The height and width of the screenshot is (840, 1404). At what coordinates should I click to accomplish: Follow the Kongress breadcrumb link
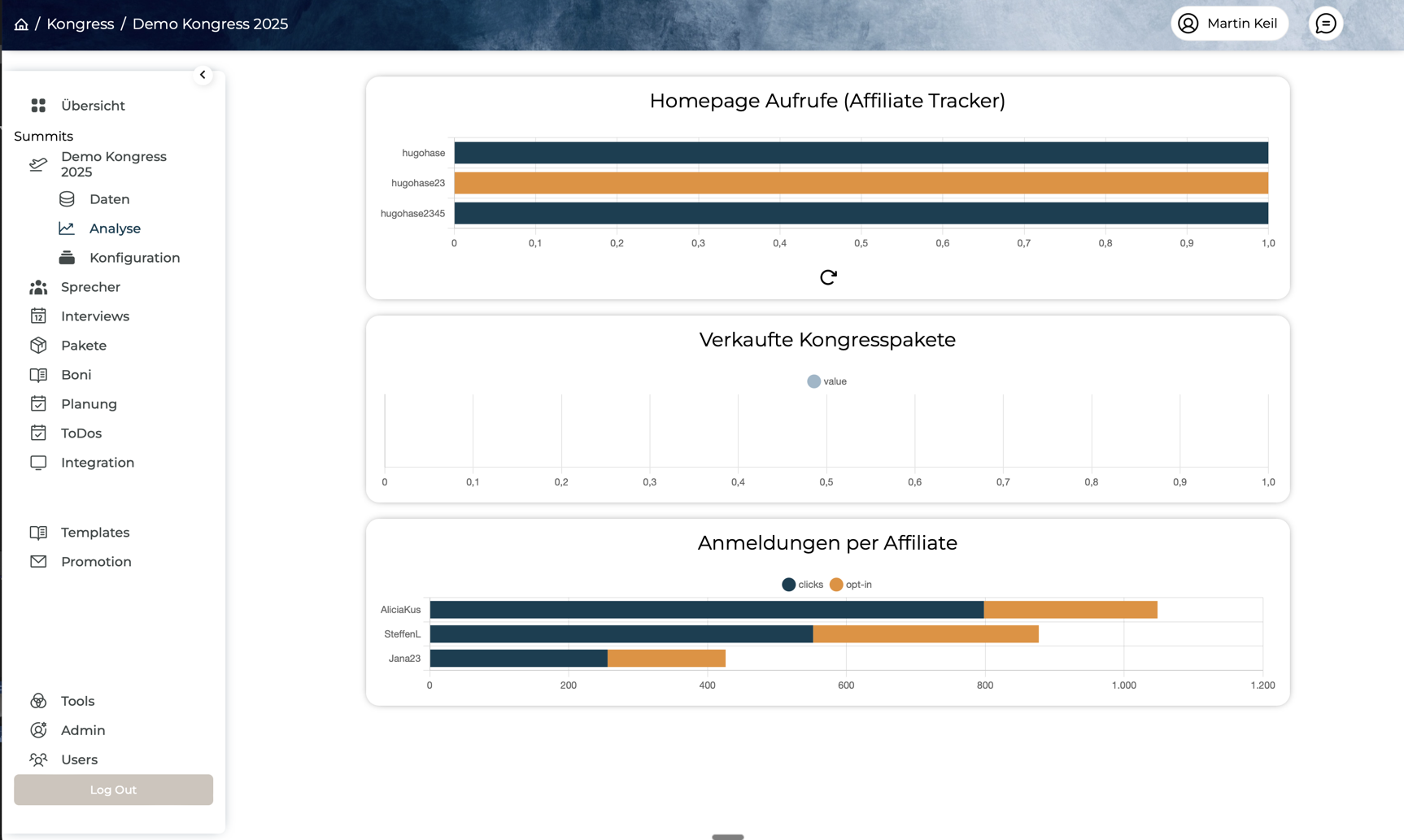(x=80, y=24)
